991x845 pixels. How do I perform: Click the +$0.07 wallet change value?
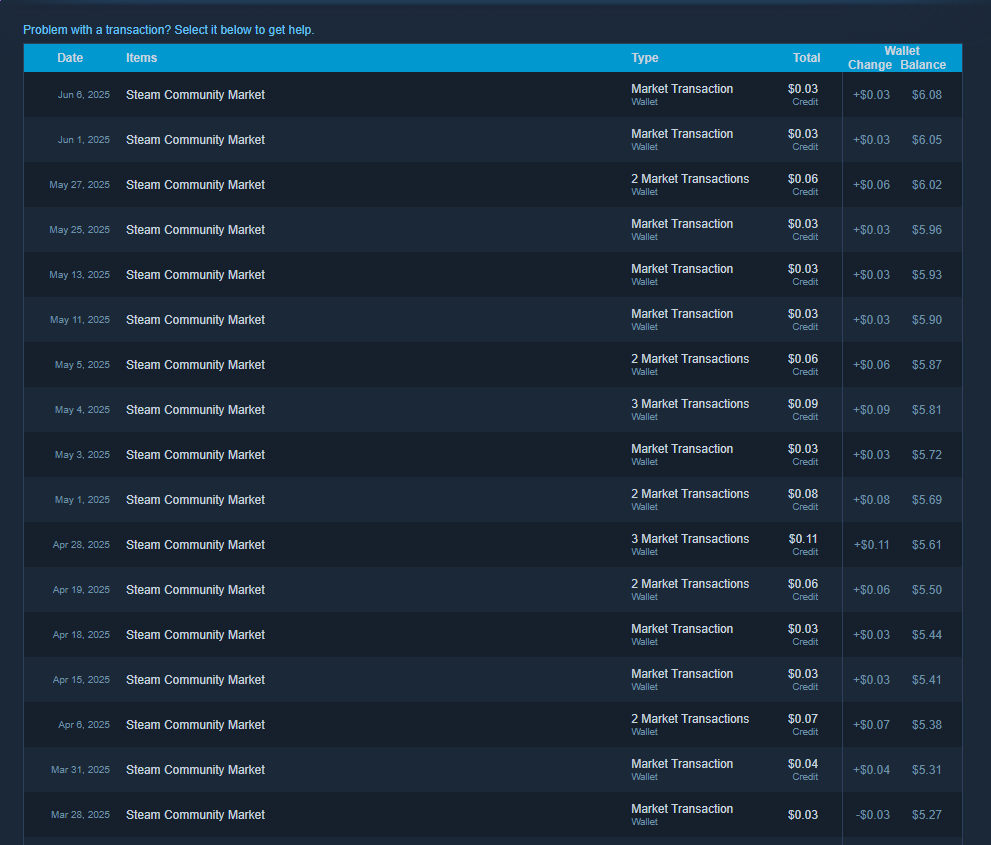pos(872,724)
